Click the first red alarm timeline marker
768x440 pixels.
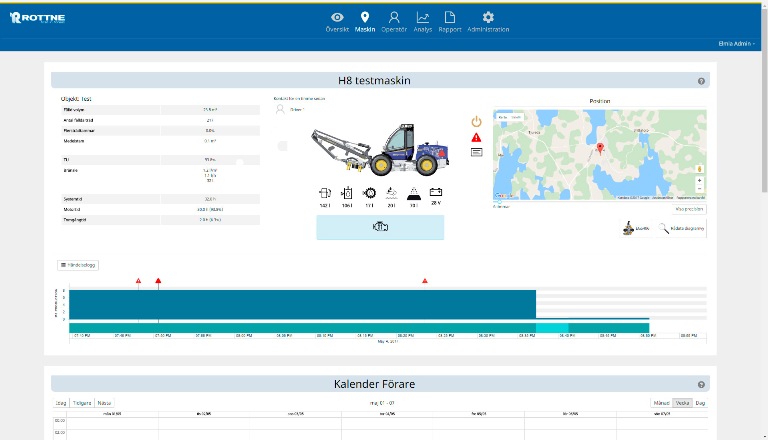pyautogui.click(x=138, y=282)
